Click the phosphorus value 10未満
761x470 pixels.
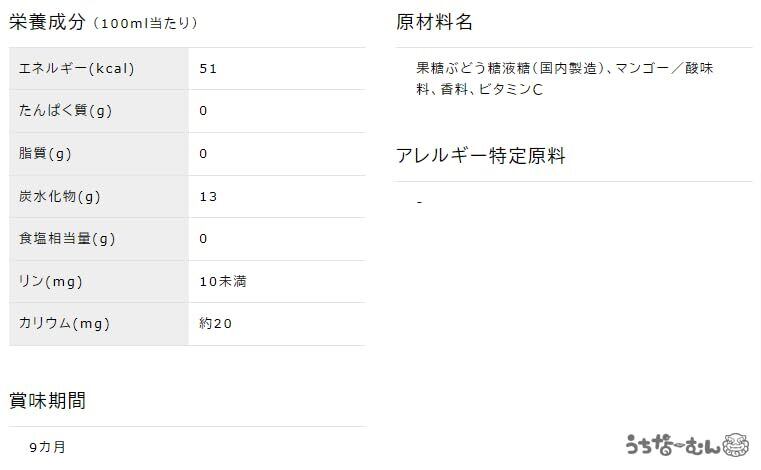coord(223,281)
